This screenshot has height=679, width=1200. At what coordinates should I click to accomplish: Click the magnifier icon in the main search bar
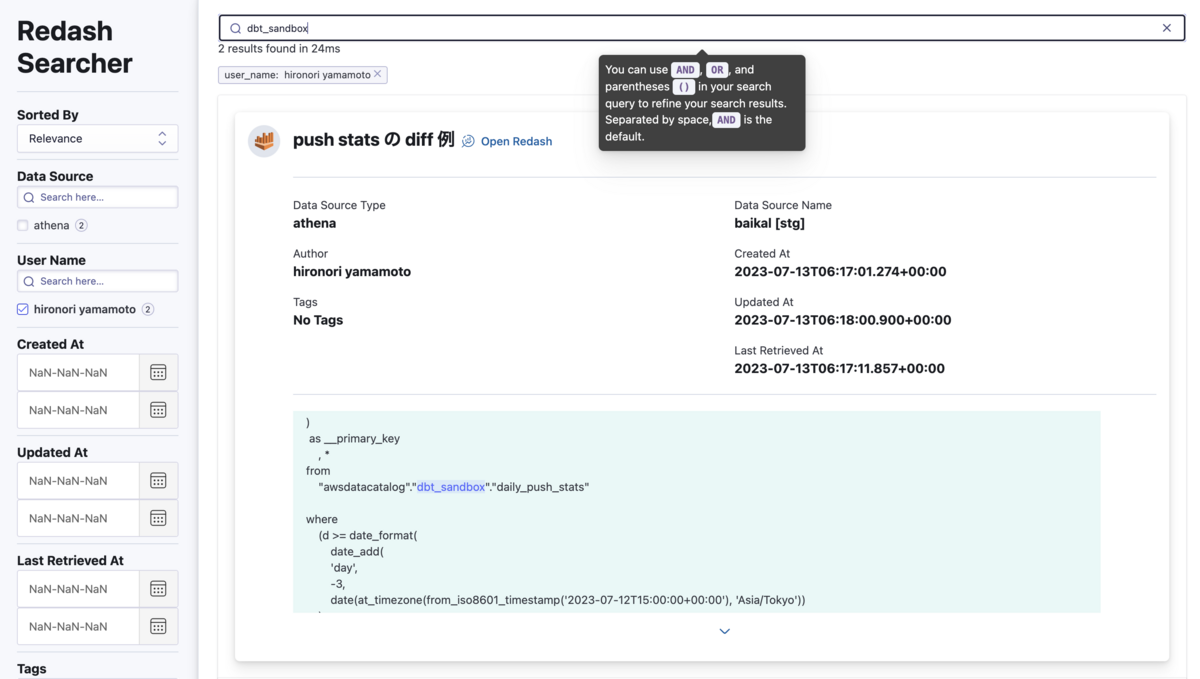click(x=234, y=28)
